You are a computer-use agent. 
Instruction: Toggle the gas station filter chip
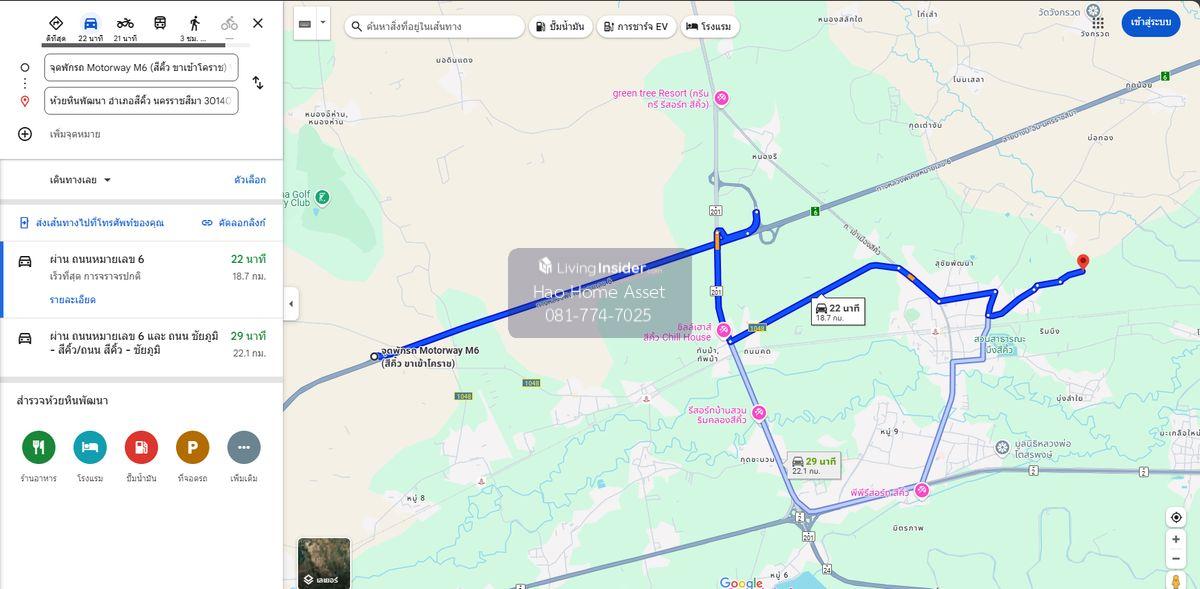559,27
